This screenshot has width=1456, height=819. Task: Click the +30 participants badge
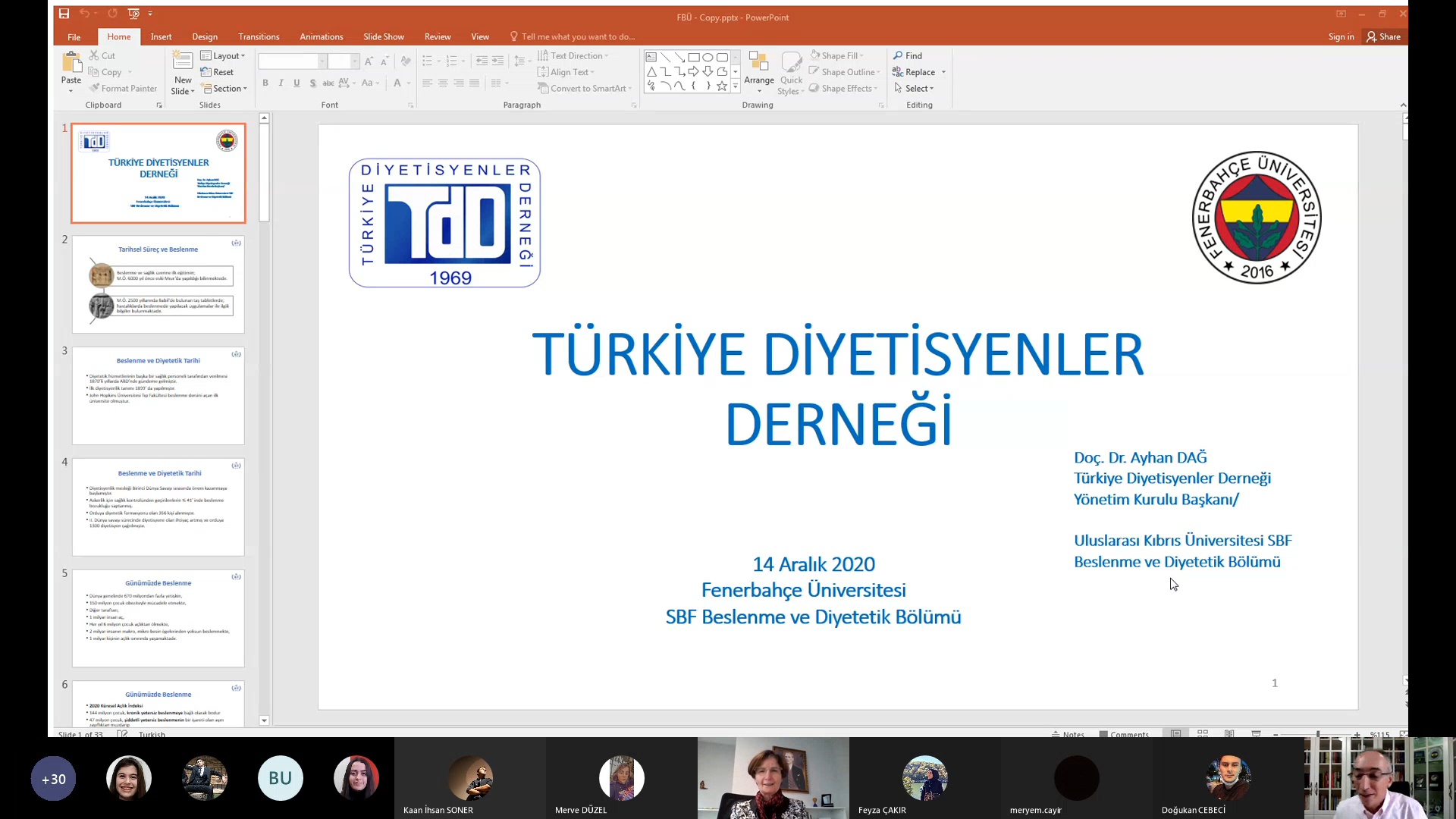point(53,779)
